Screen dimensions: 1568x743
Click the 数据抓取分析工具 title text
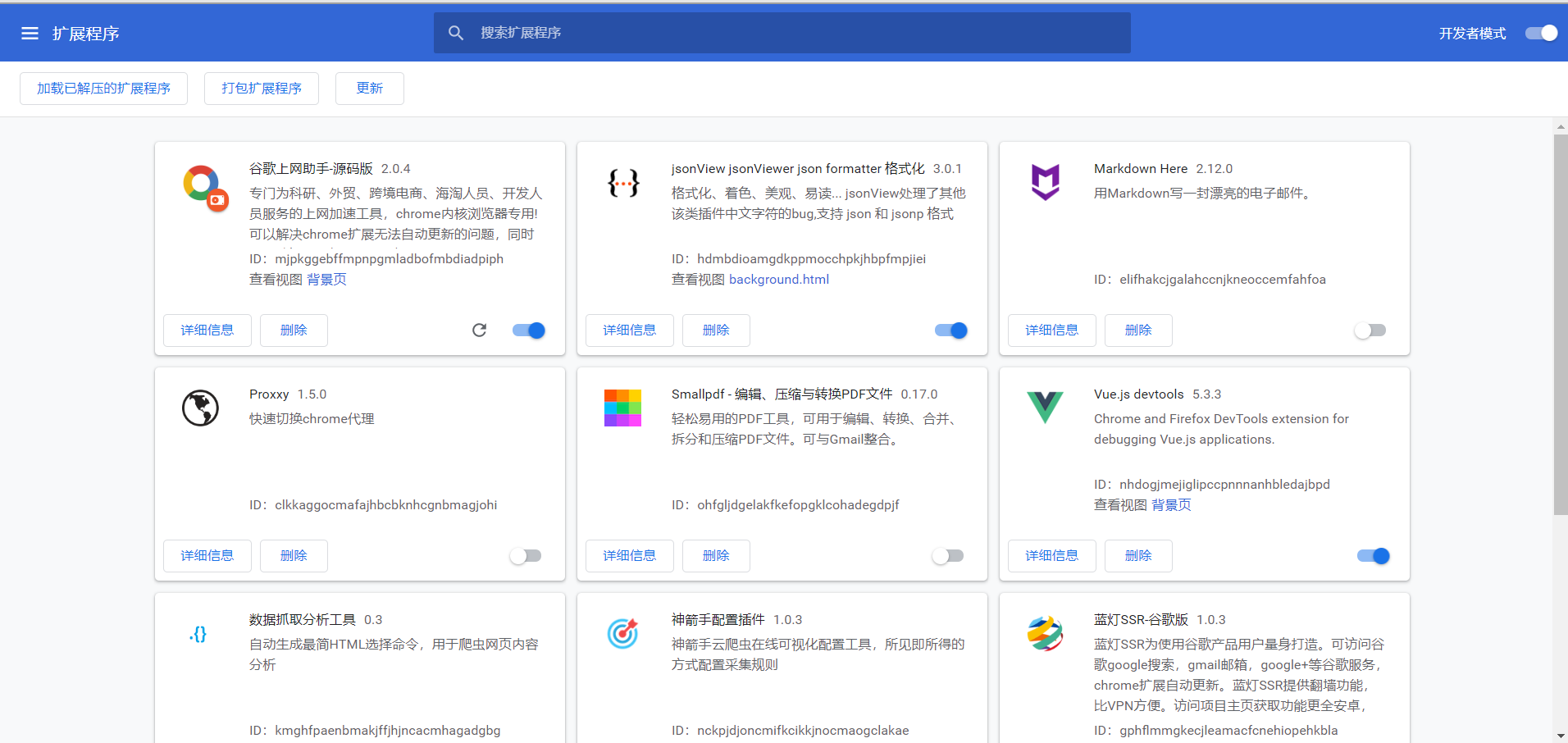click(303, 620)
